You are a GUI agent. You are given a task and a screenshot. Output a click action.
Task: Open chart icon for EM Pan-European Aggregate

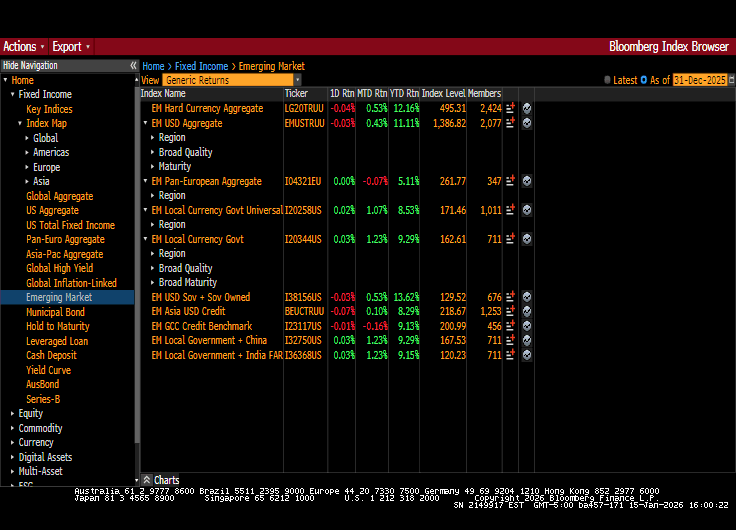(527, 181)
